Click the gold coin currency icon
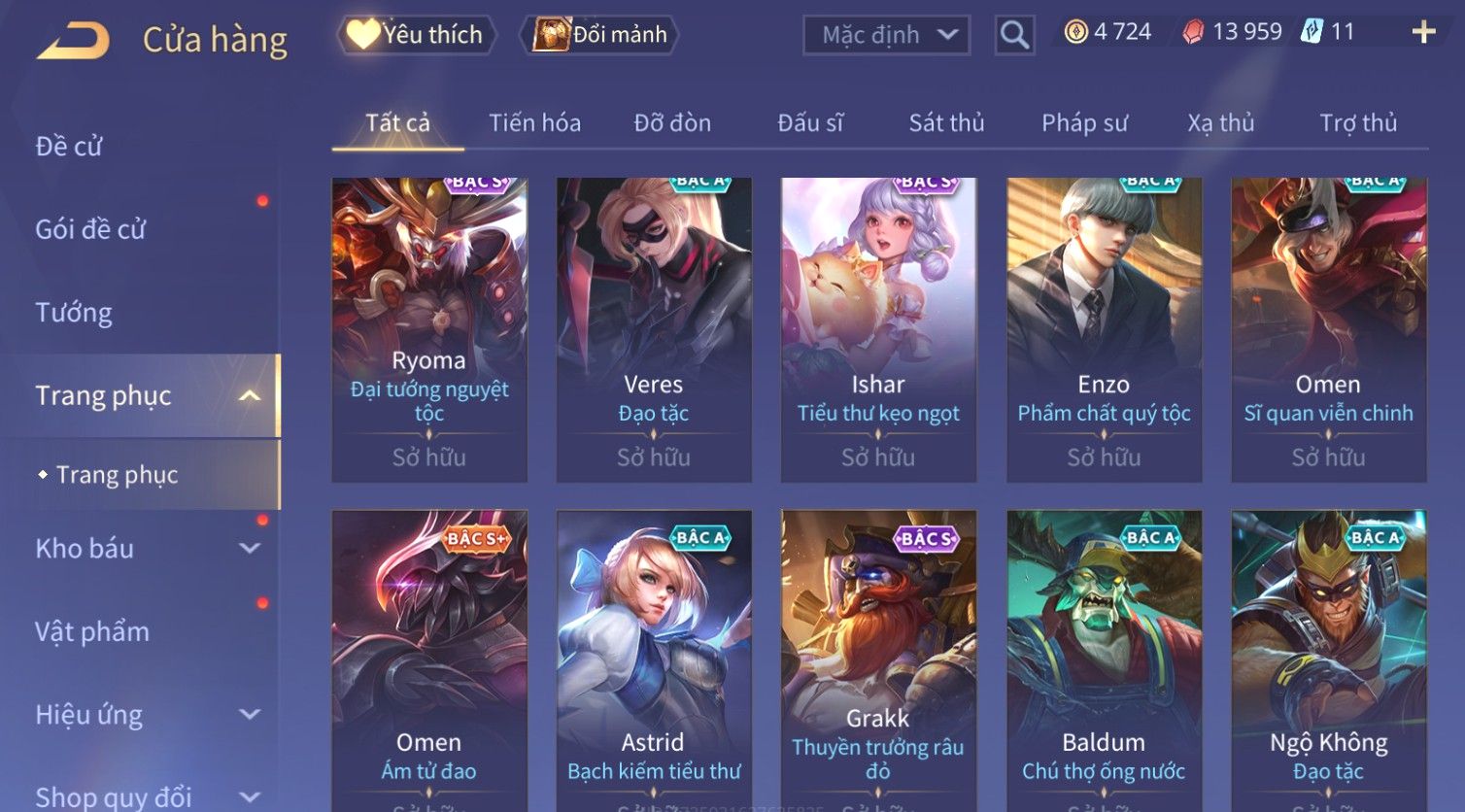1465x812 pixels. pos(1075,33)
